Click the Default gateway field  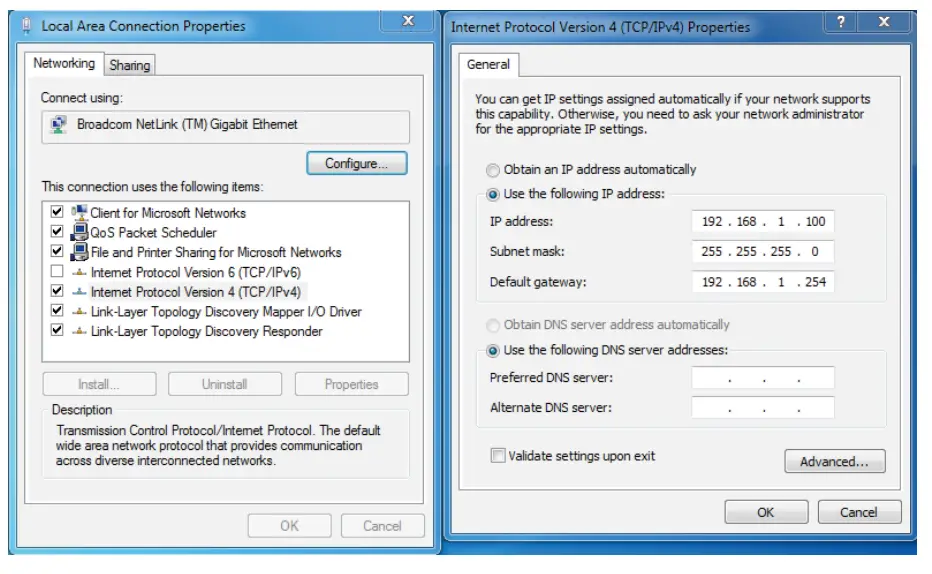click(763, 282)
